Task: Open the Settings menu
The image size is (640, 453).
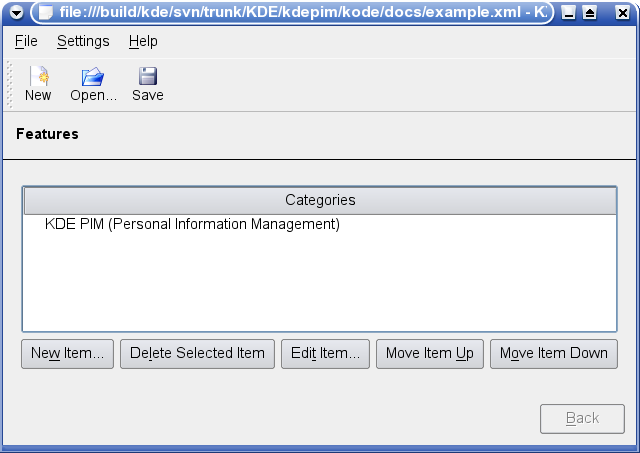Action: 83,41
